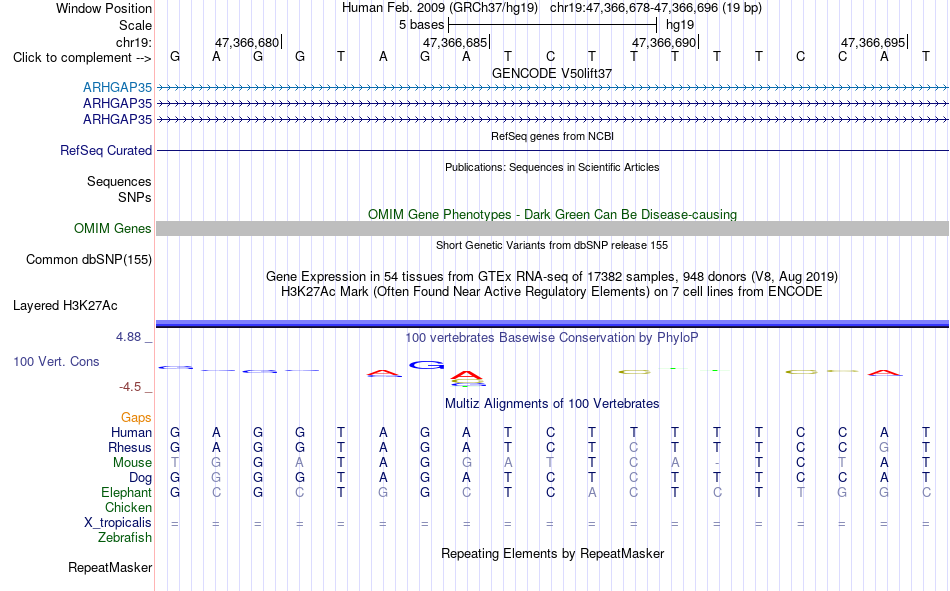Open the 100 Vert. Cons track label
950x591 pixels.
pos(56,361)
